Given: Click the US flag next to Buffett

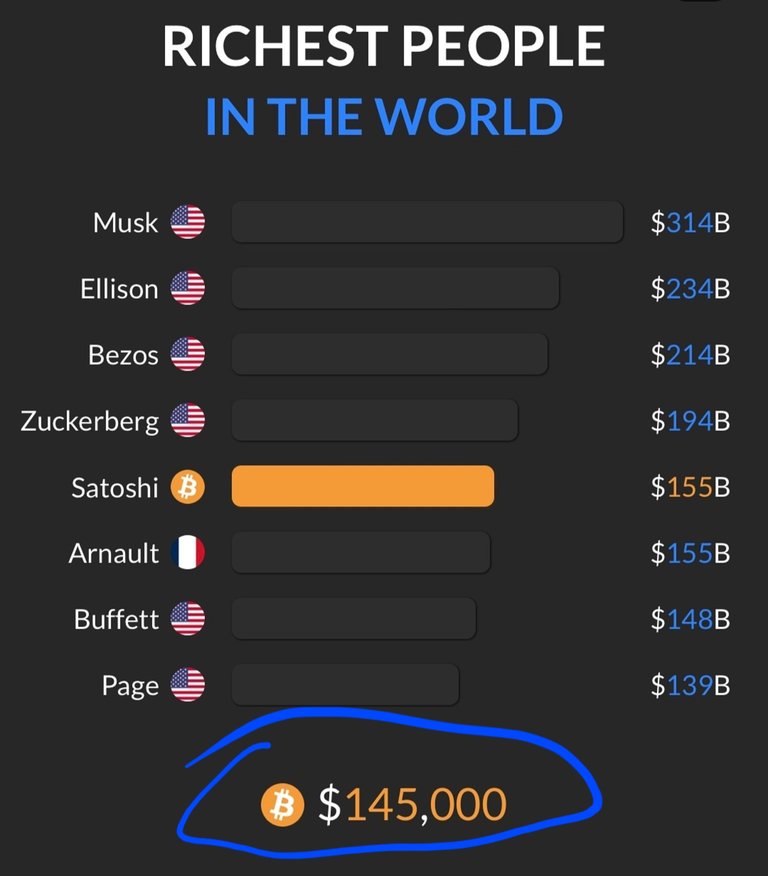Looking at the screenshot, I should [188, 618].
